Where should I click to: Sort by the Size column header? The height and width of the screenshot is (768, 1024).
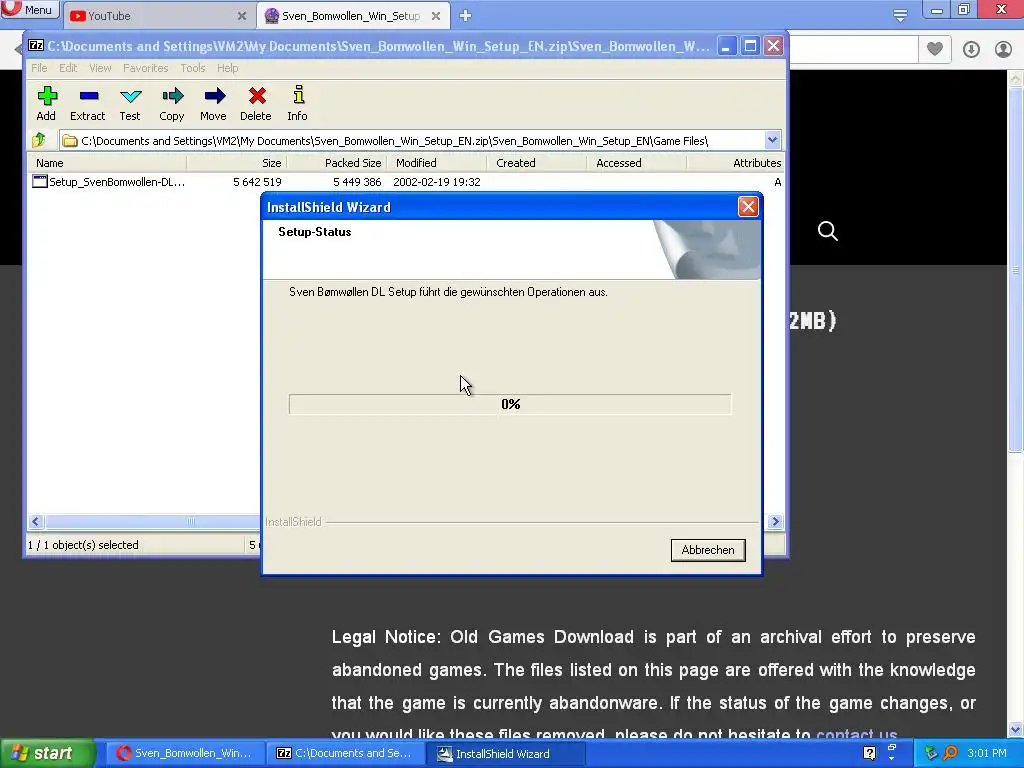(236, 163)
